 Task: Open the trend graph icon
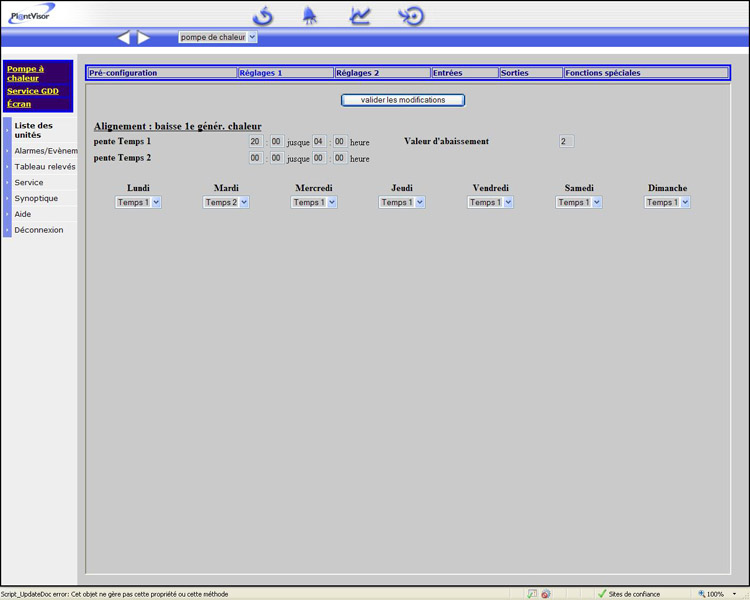click(x=360, y=15)
